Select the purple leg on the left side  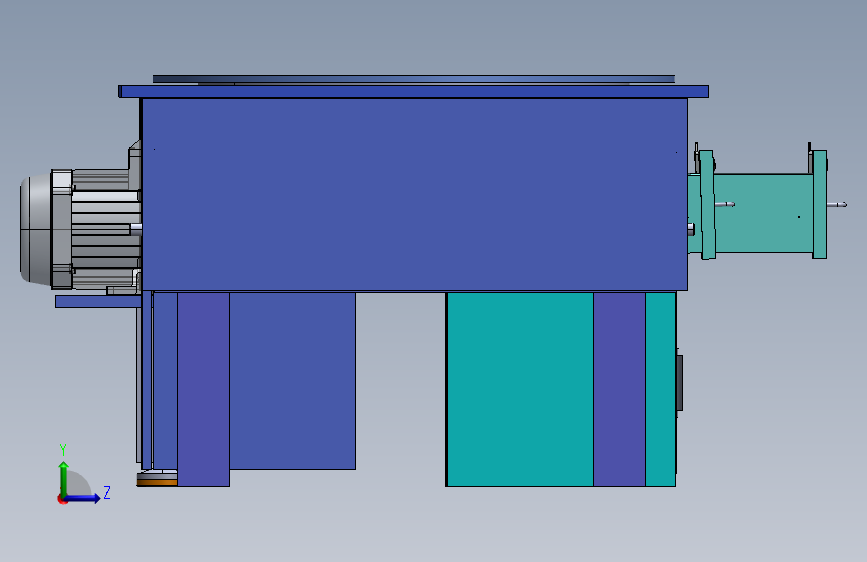203,389
